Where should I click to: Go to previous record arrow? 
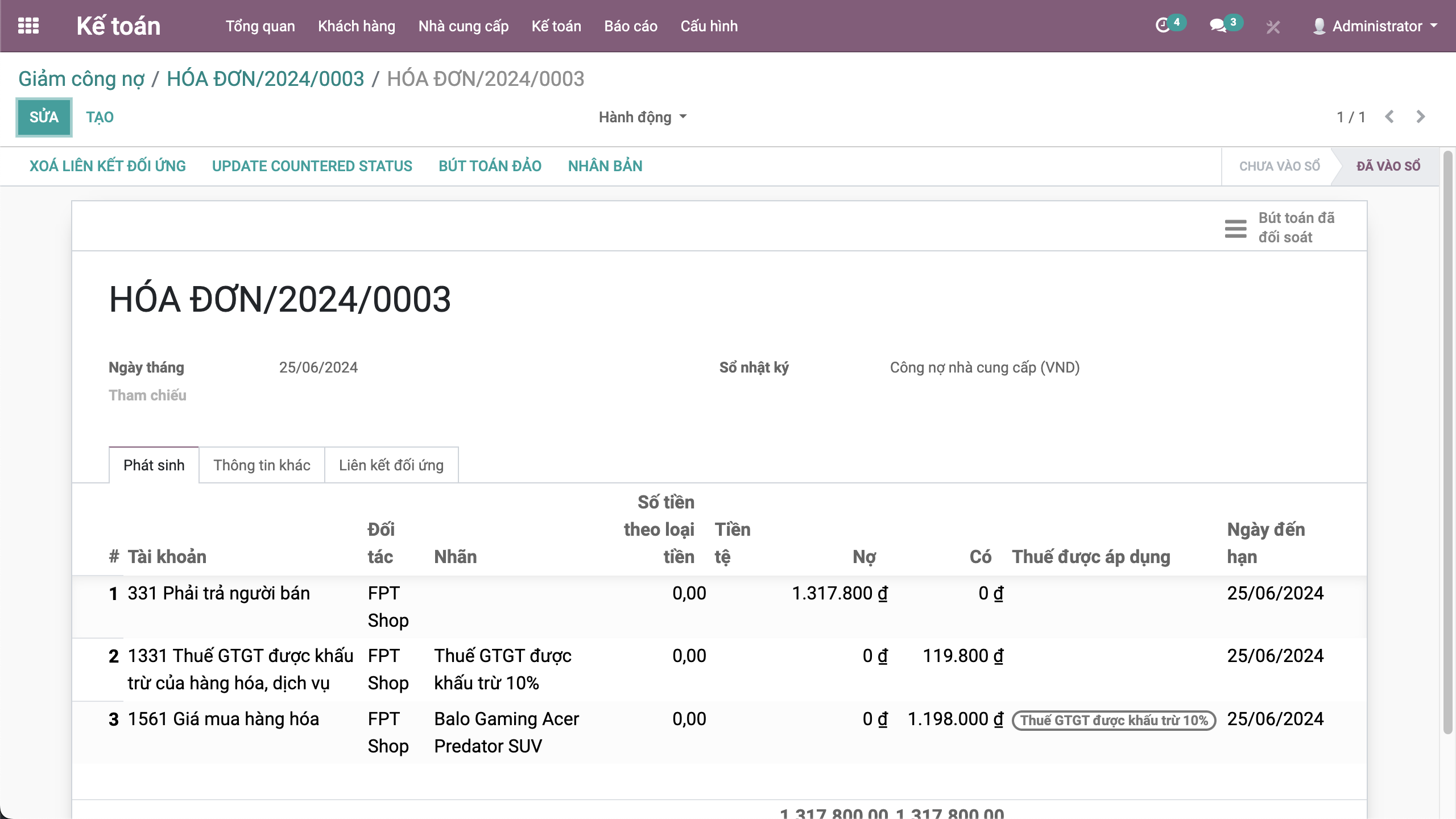click(1389, 117)
